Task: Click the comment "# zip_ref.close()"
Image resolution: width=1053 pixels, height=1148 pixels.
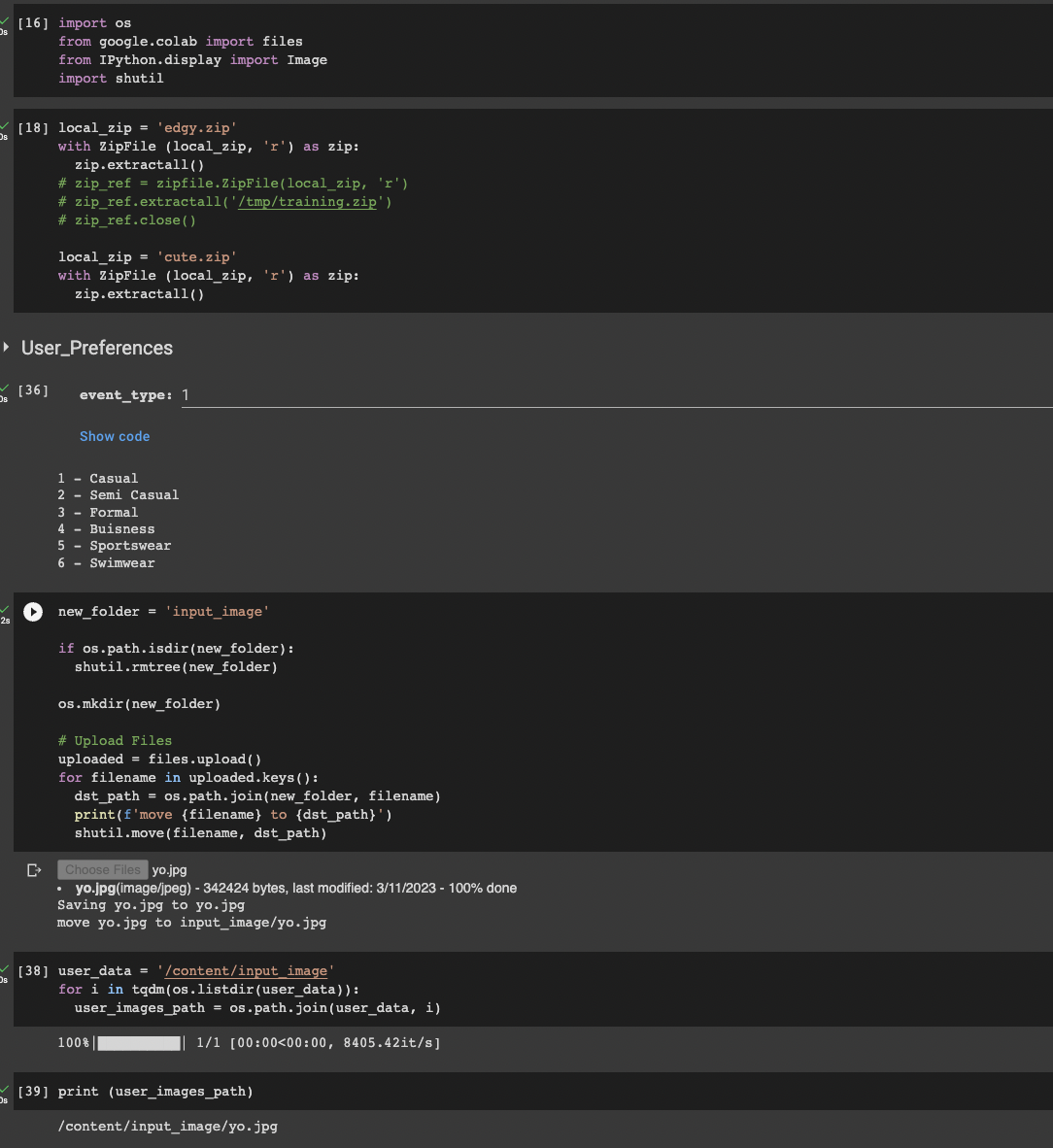Action: 126,220
